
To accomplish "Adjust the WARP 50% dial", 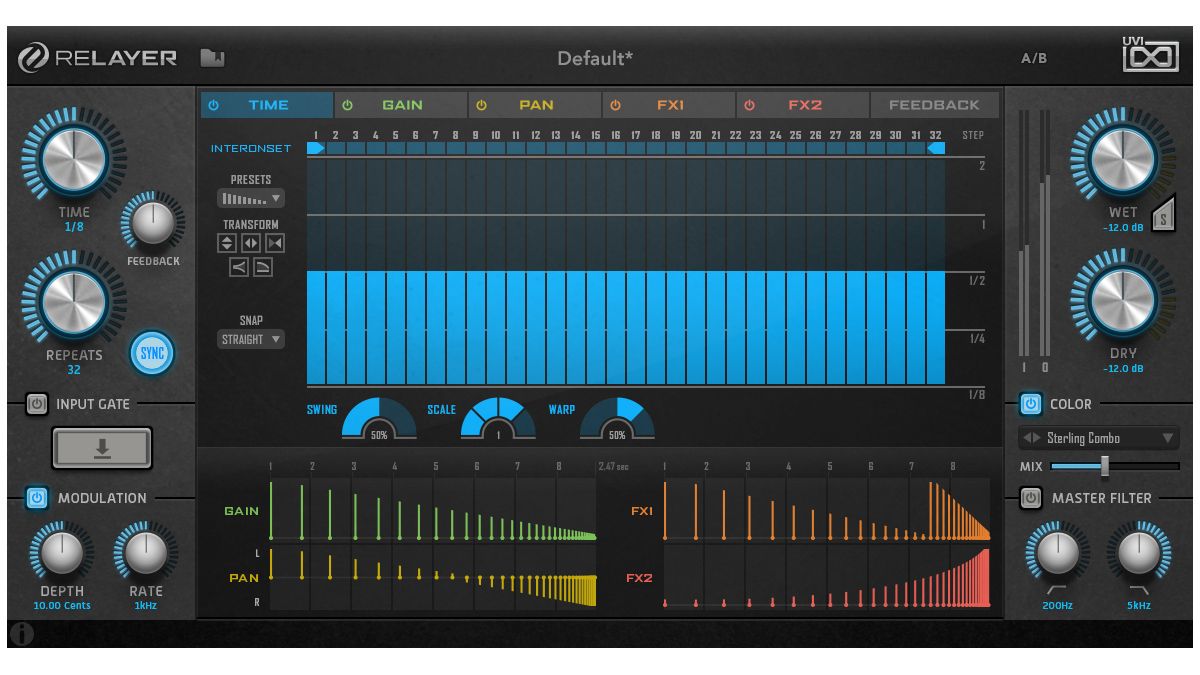I will point(617,419).
